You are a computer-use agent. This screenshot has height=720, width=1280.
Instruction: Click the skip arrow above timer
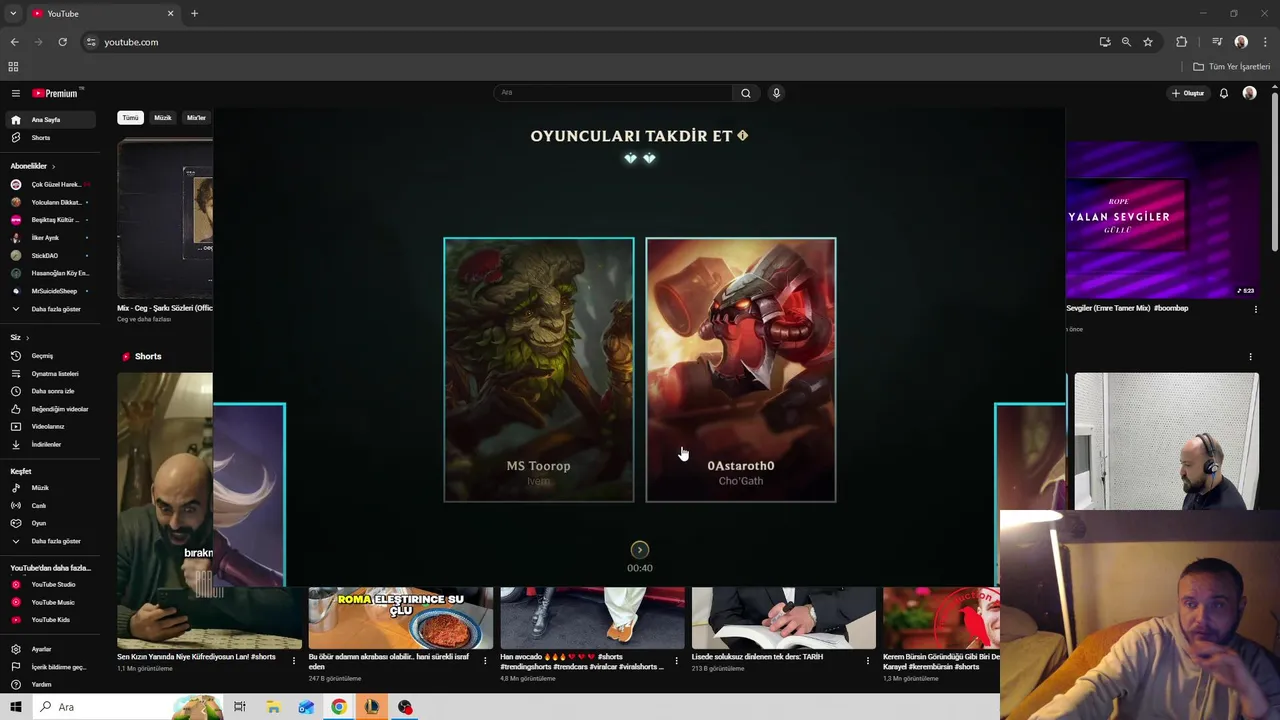[x=640, y=550]
